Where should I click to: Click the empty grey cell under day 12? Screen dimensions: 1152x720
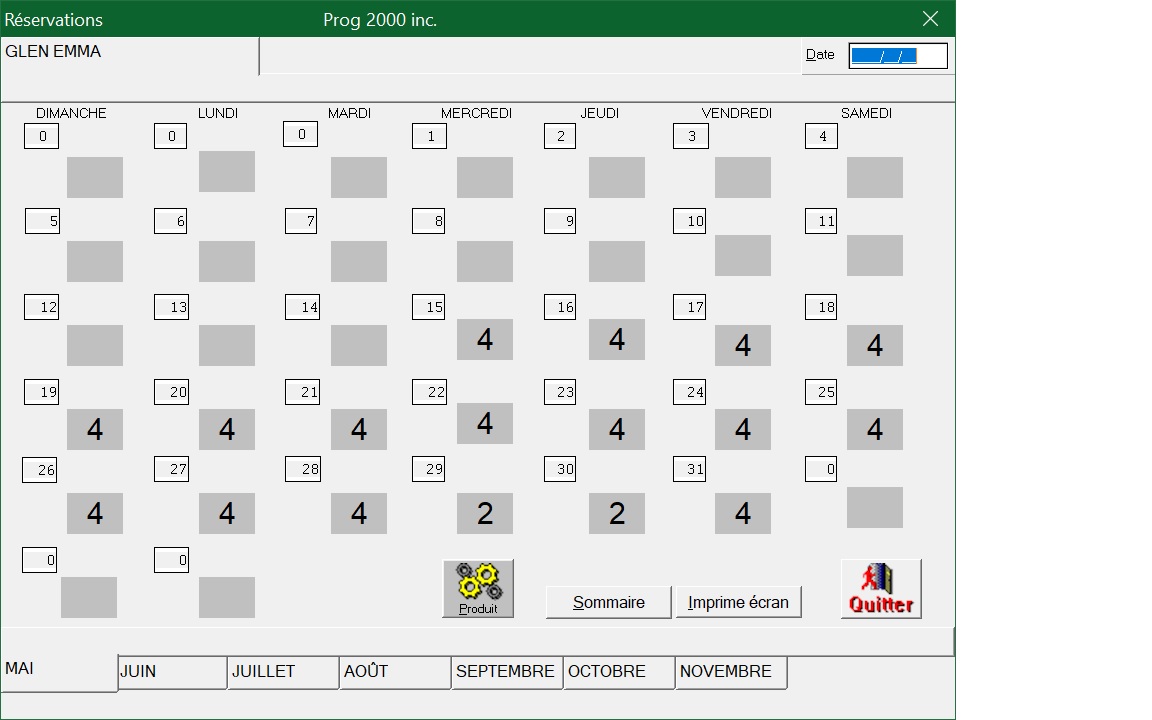[x=95, y=345]
